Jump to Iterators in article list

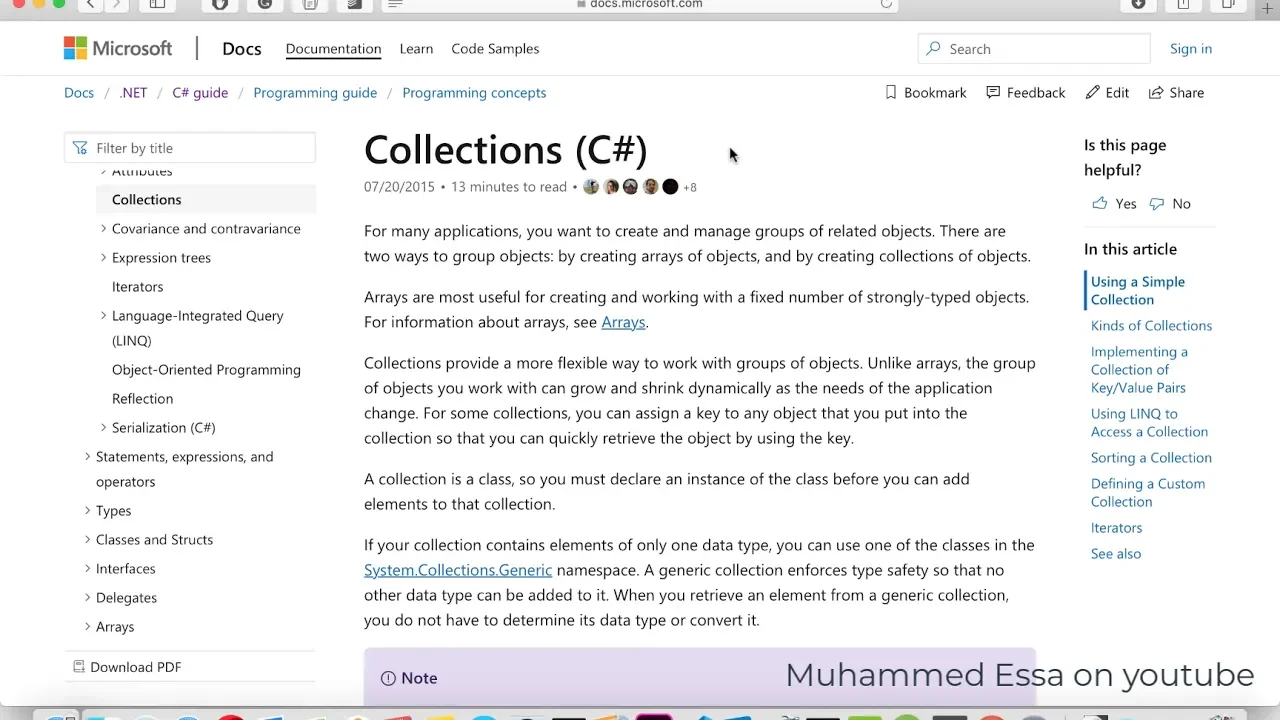tap(1116, 527)
